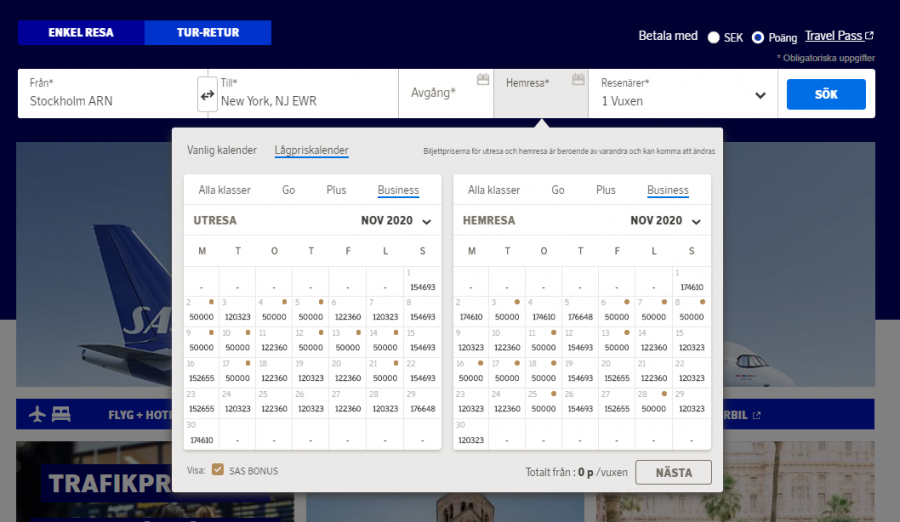
Task: Pick Utresa November 1 at 154693 points
Action: coord(422,281)
